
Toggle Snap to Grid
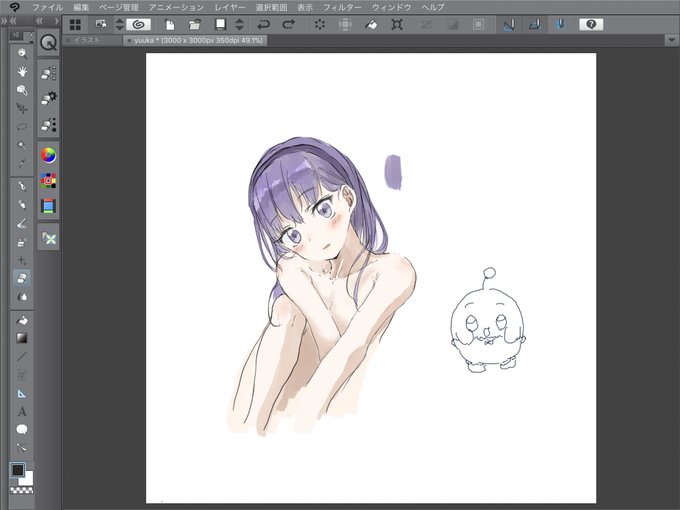click(x=560, y=25)
